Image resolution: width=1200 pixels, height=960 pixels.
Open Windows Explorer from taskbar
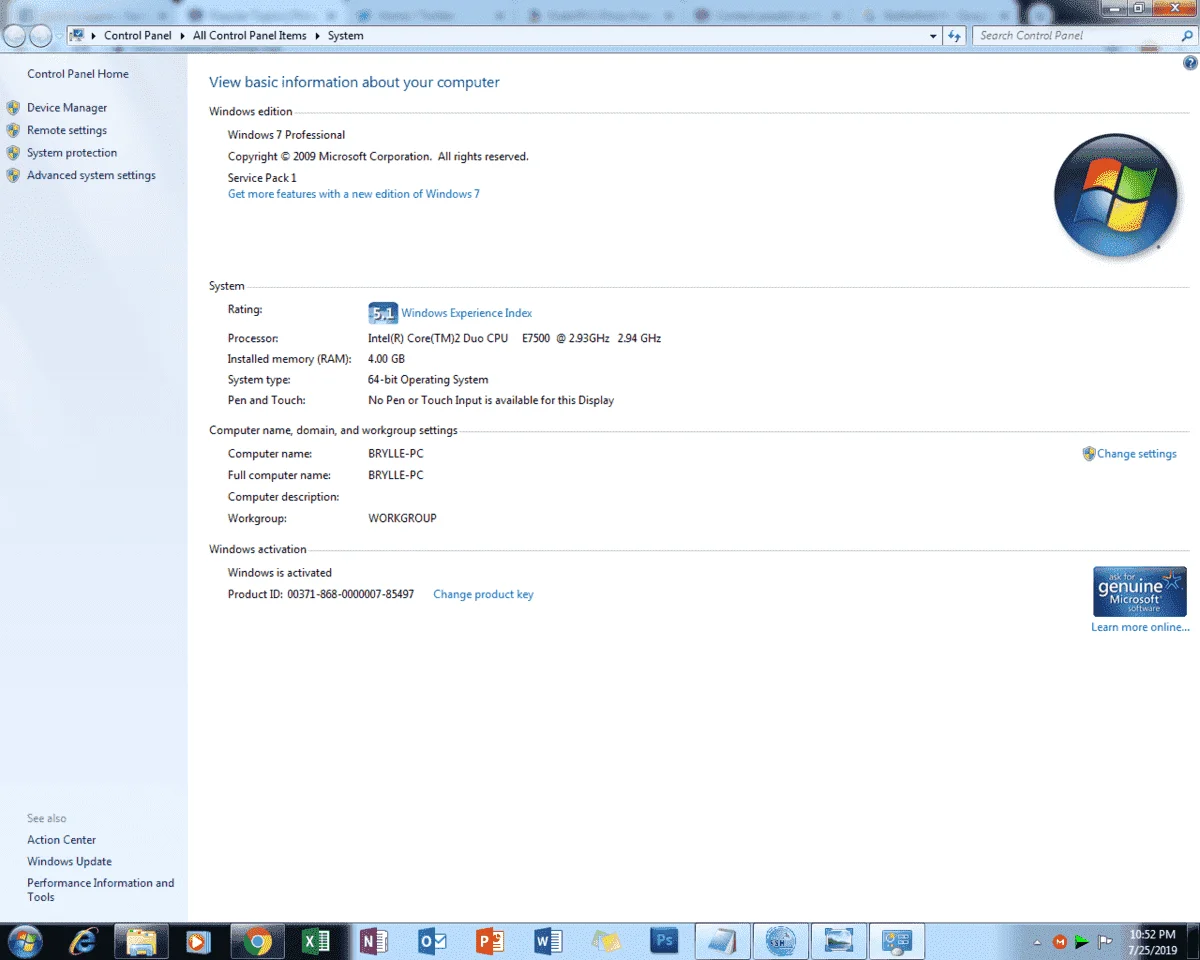(x=141, y=941)
